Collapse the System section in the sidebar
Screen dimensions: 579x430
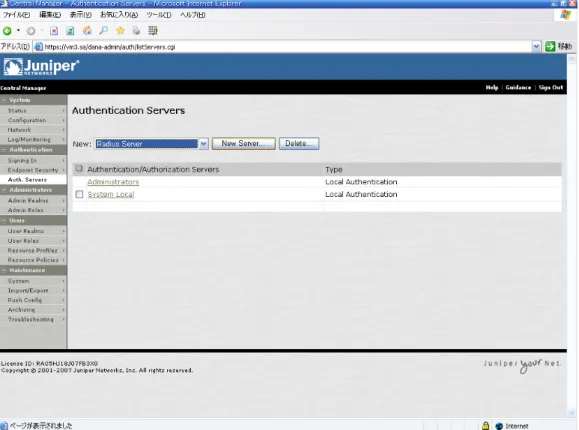[x=4, y=100]
